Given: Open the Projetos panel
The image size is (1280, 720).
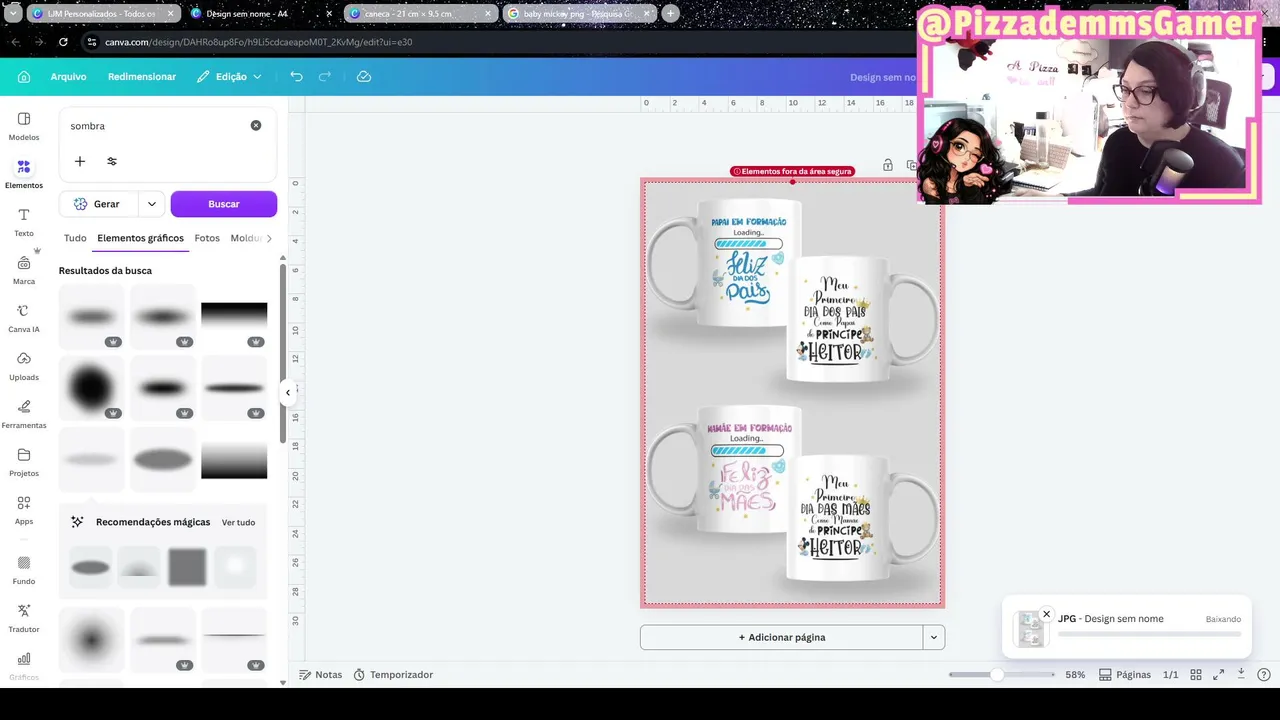Looking at the screenshot, I should click(x=24, y=462).
